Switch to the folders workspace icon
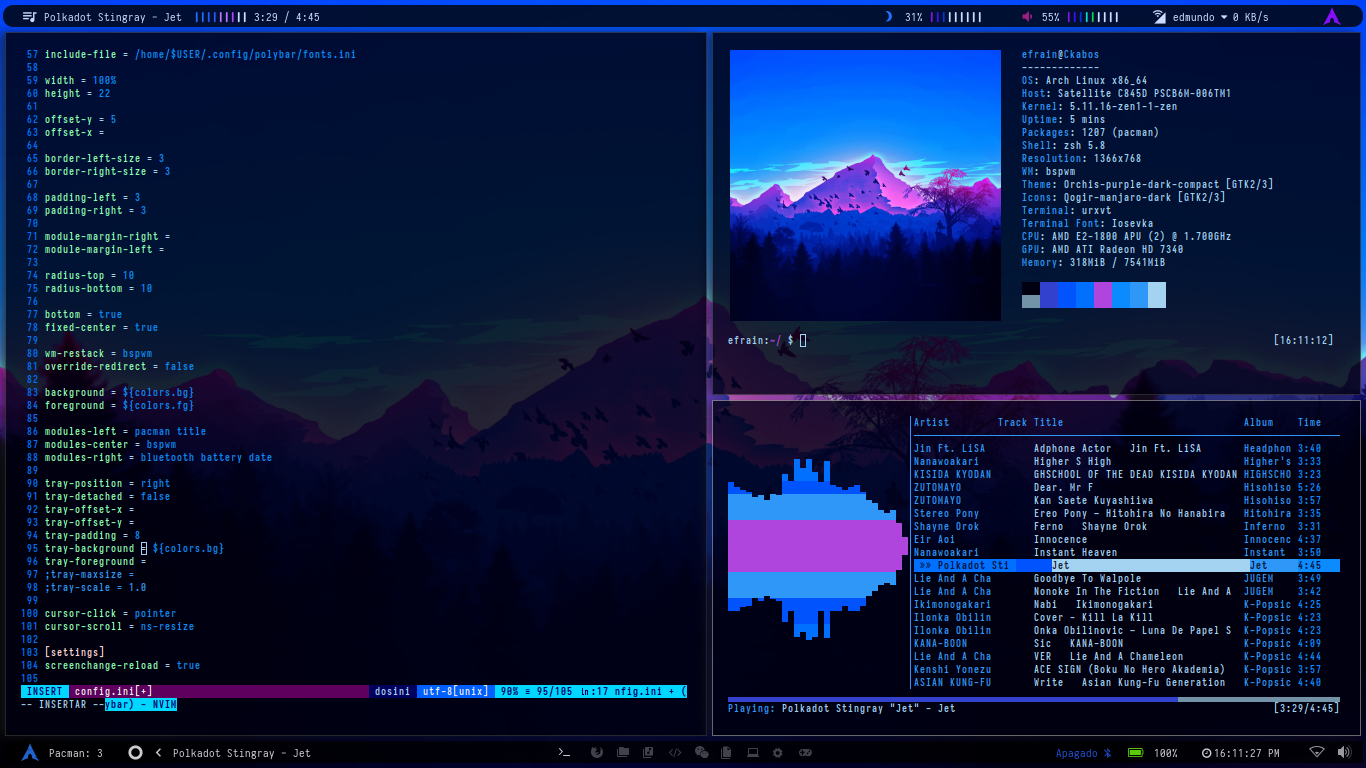 [x=622, y=752]
